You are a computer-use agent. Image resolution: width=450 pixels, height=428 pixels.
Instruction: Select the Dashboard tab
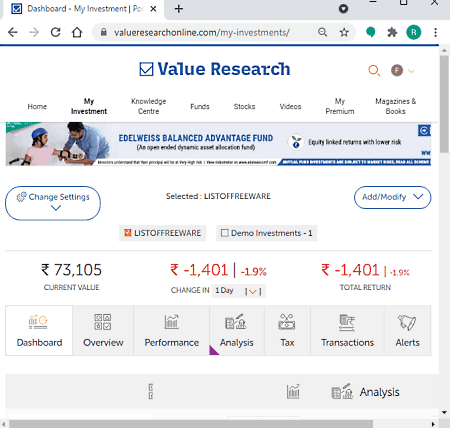[39, 330]
